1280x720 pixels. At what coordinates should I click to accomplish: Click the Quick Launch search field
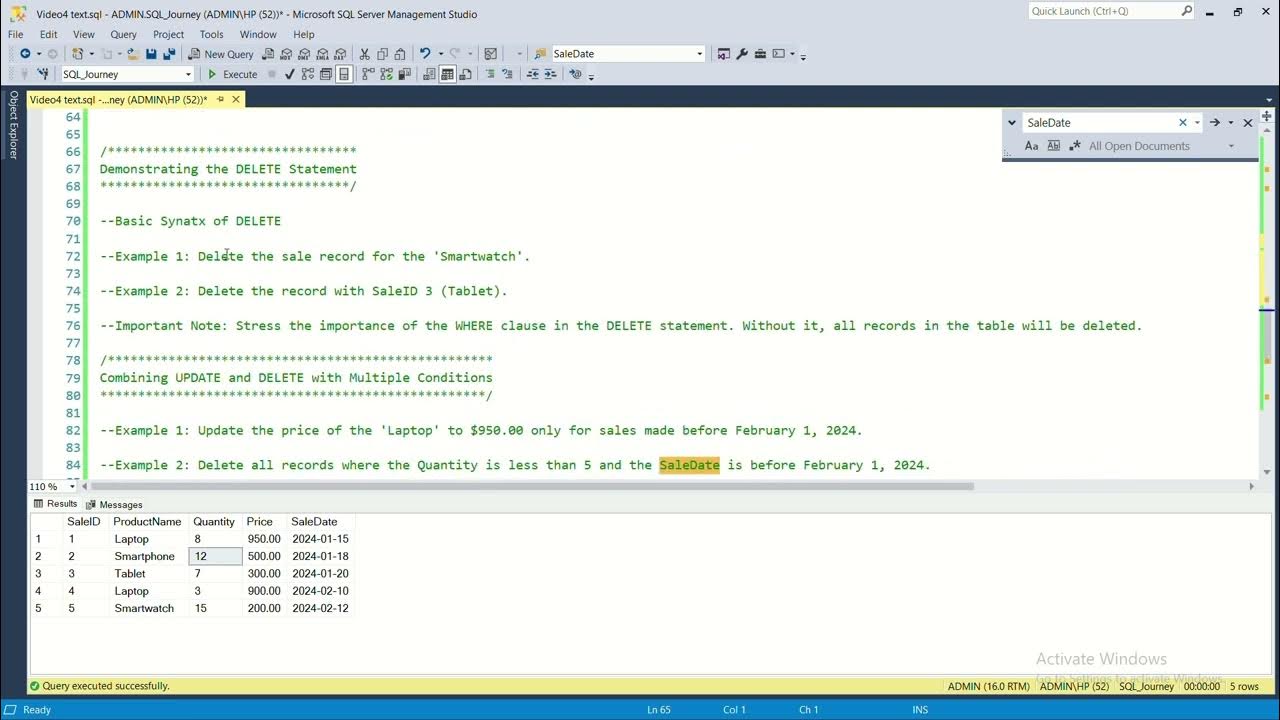1111,11
